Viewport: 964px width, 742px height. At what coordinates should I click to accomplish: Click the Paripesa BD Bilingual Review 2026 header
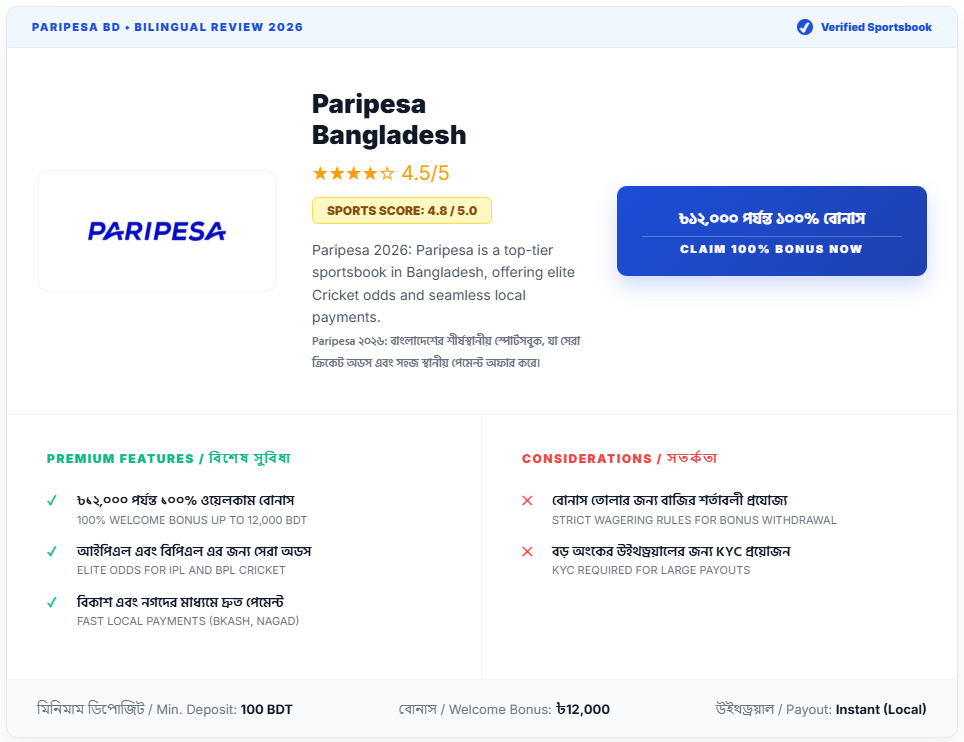point(167,27)
